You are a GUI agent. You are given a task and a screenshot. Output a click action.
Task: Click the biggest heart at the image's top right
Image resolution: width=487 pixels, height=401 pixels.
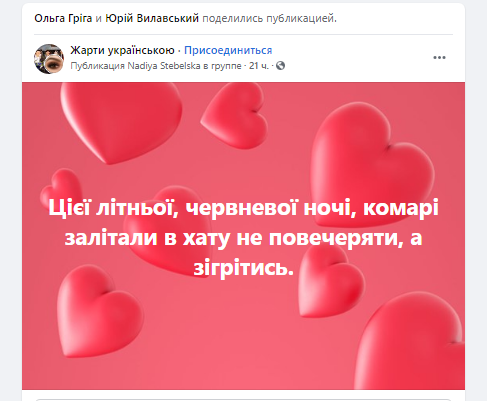(370, 163)
